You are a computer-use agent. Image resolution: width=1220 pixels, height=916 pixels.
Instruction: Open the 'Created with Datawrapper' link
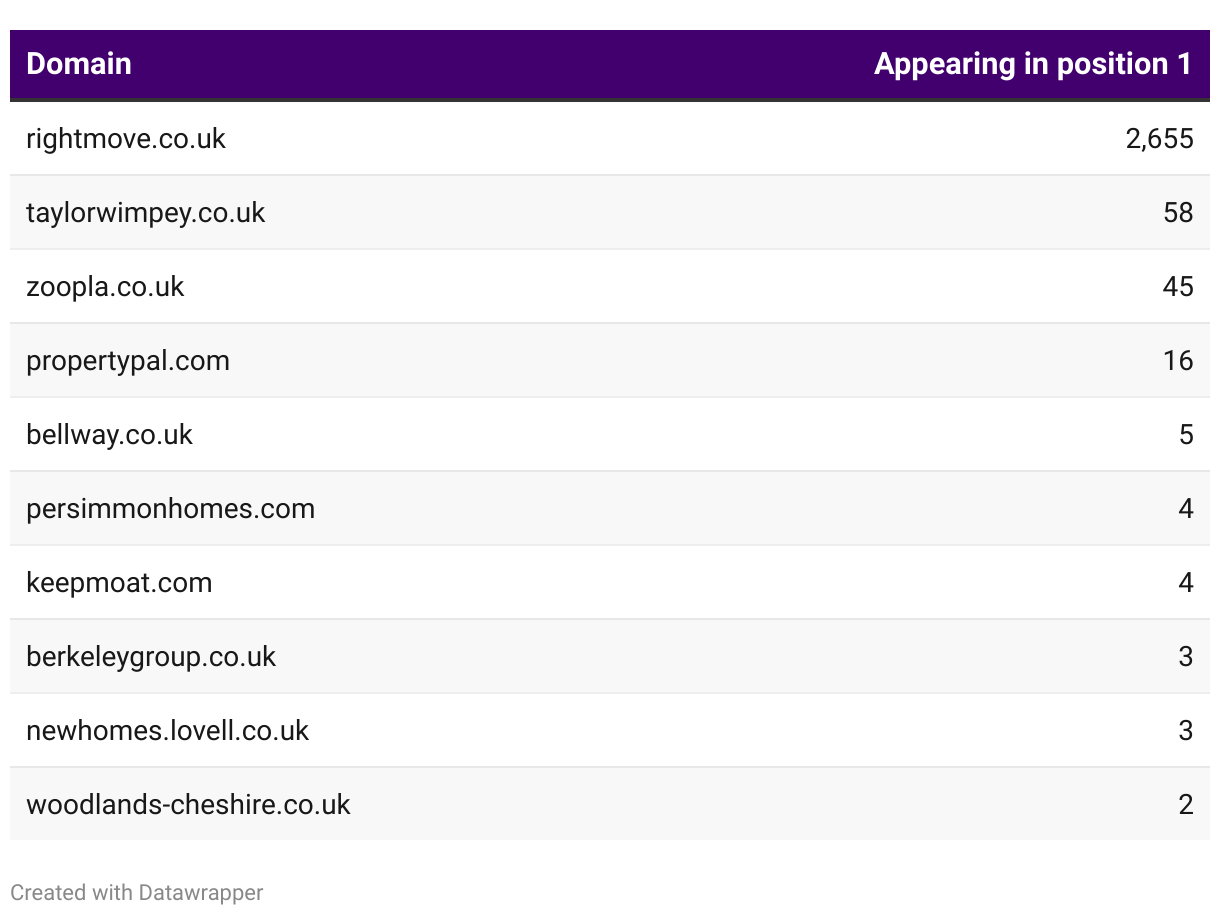pos(137,892)
